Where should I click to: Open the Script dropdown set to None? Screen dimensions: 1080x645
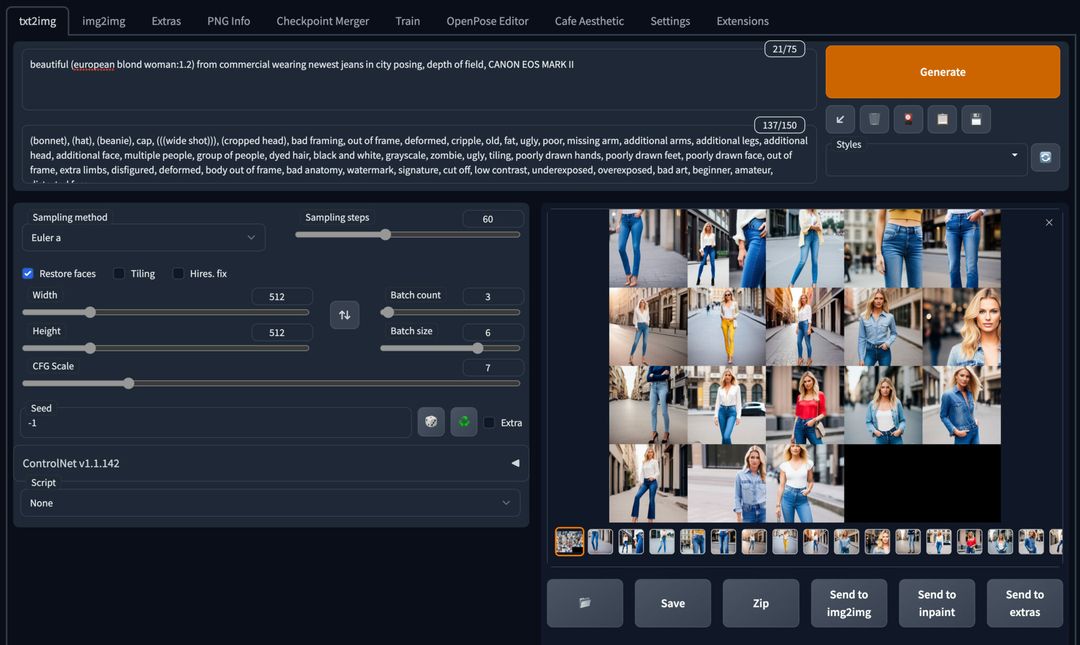[270, 503]
